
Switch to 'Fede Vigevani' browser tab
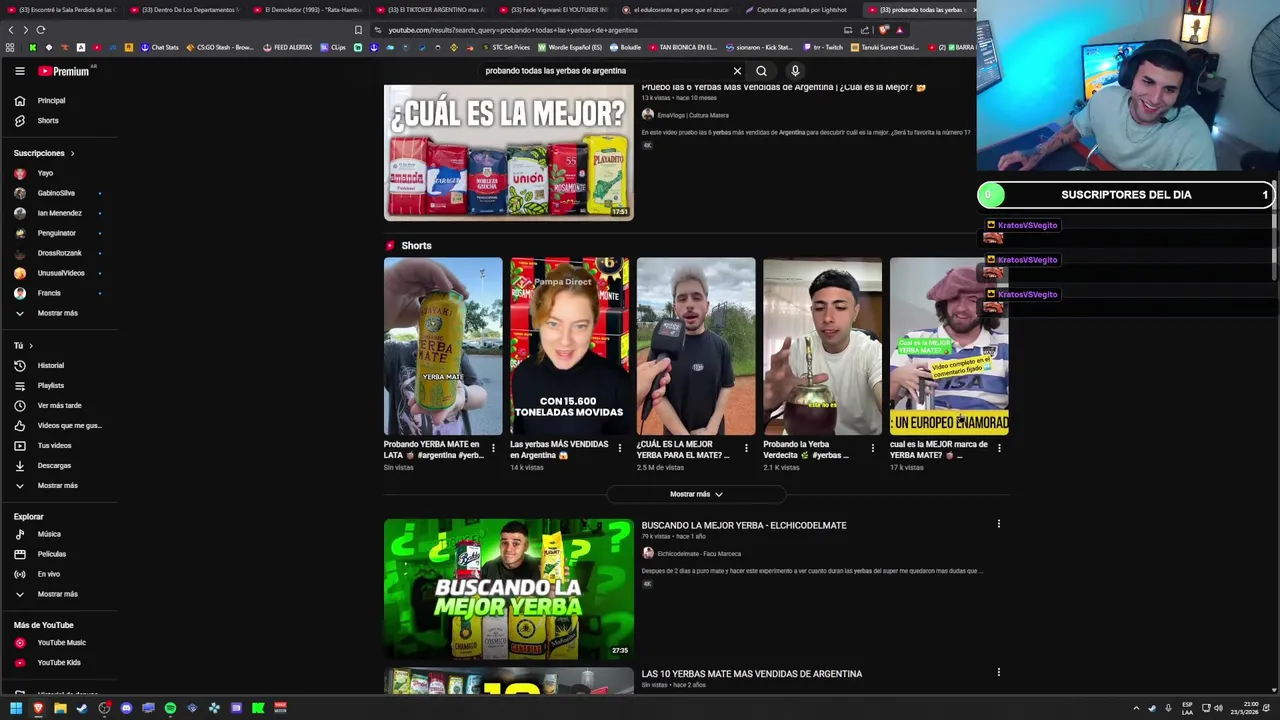click(555, 10)
